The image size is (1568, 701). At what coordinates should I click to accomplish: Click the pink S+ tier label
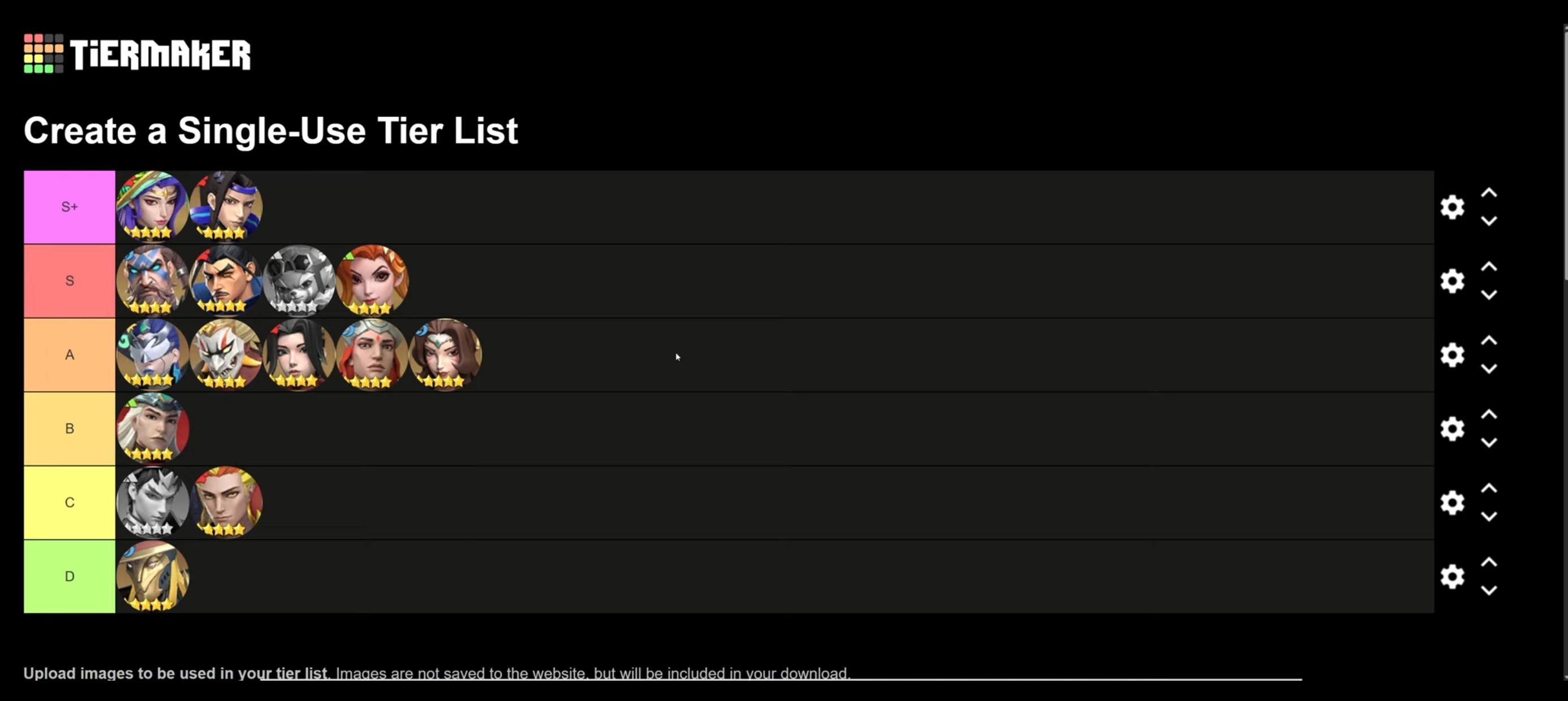(x=70, y=207)
